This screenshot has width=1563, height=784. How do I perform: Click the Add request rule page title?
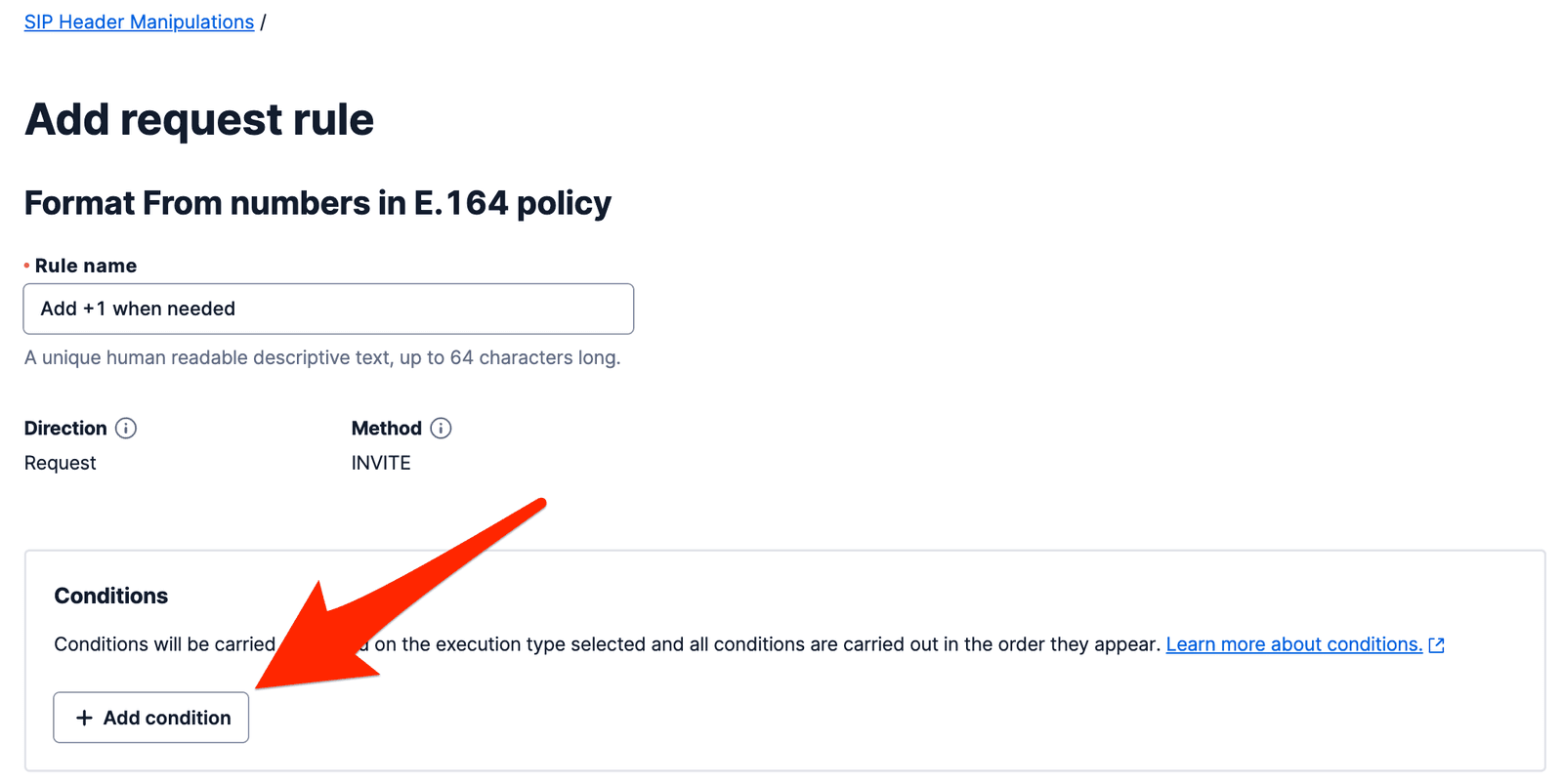tap(198, 119)
